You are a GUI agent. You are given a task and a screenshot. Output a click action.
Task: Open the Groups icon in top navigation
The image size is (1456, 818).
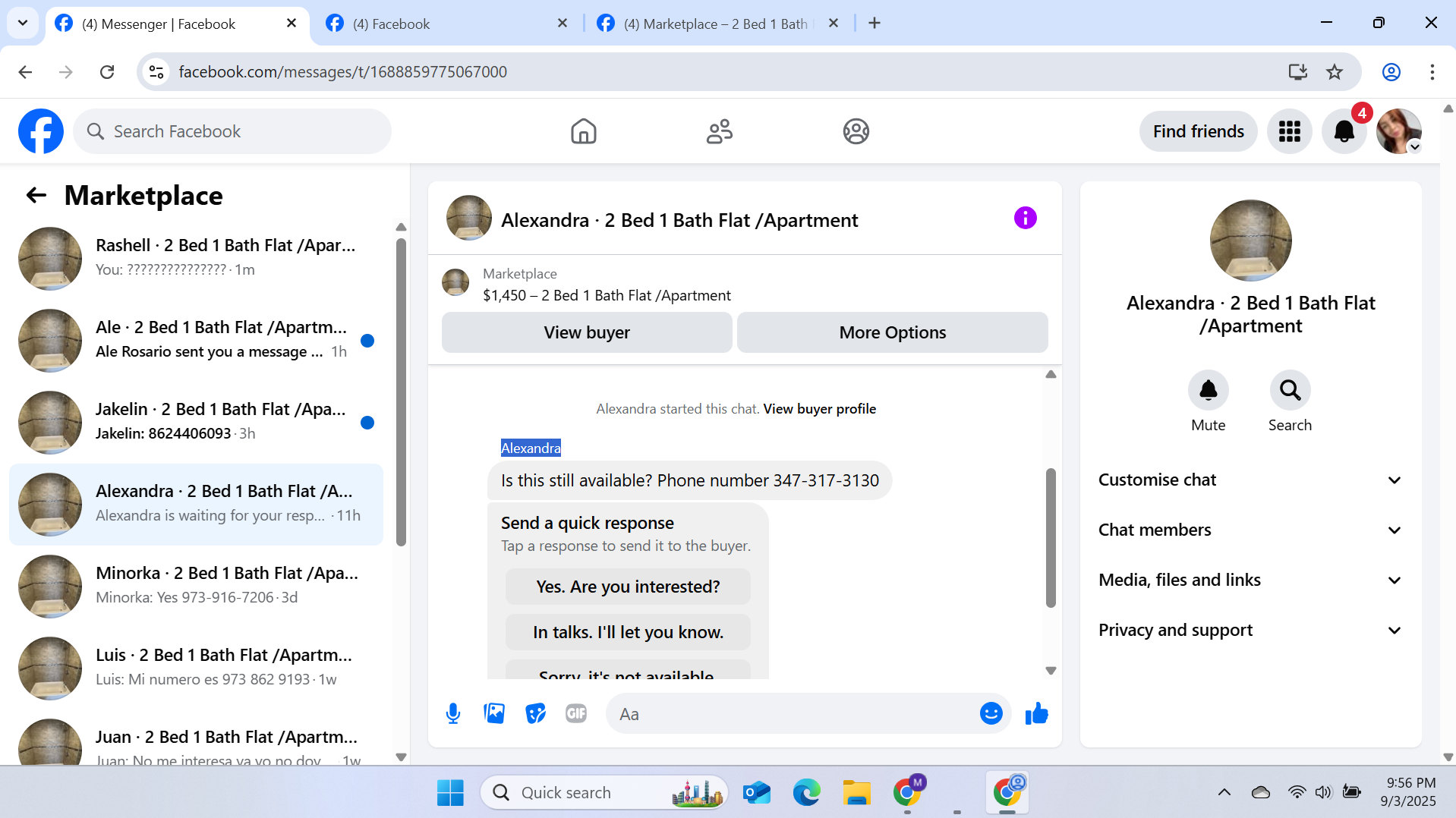[856, 131]
